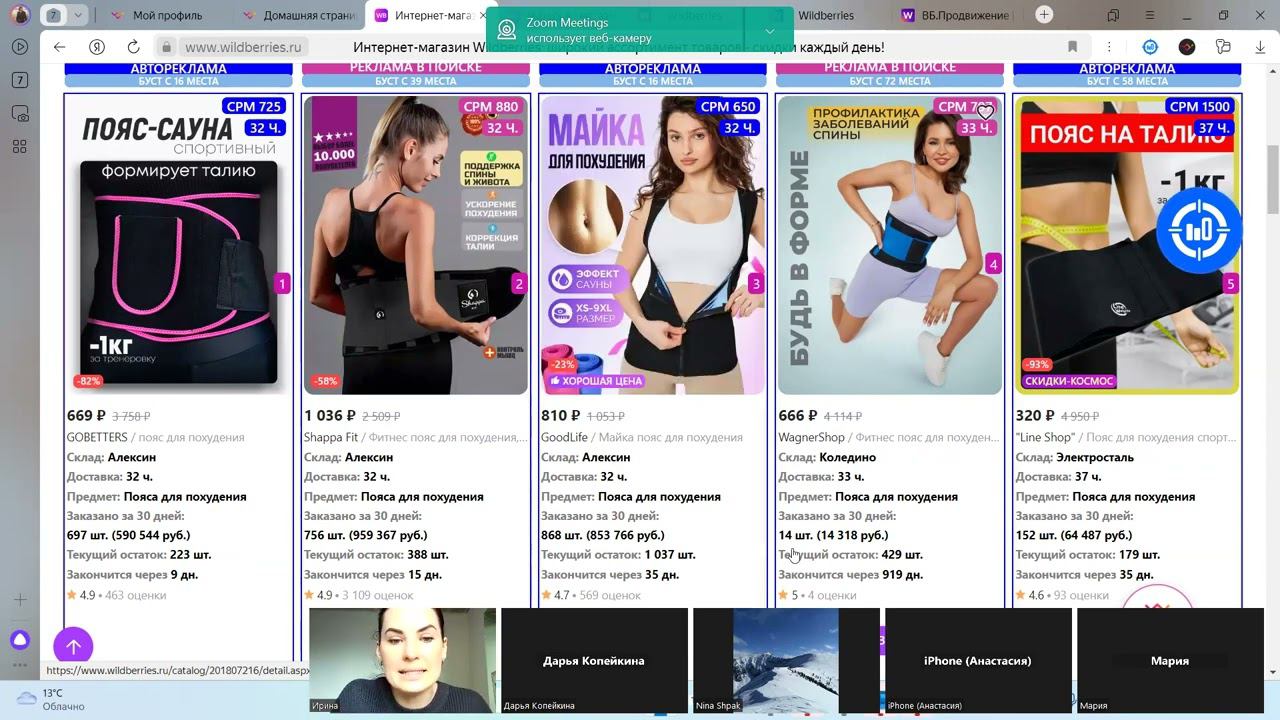This screenshot has height=720, width=1280.
Task: Click the 569 оценок rating of GoodLife
Action: pyautogui.click(x=610, y=595)
